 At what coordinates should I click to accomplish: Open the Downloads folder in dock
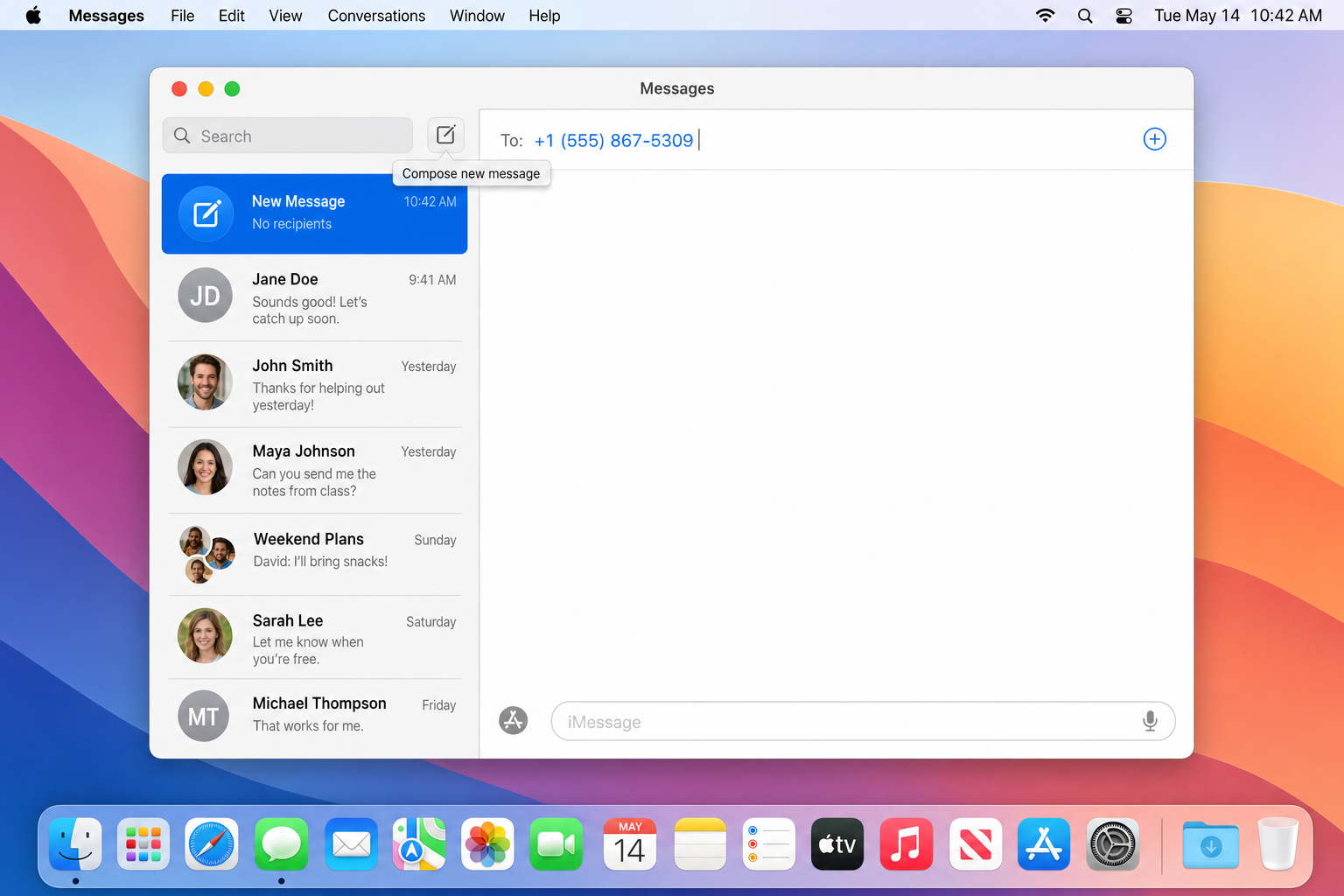click(x=1210, y=844)
